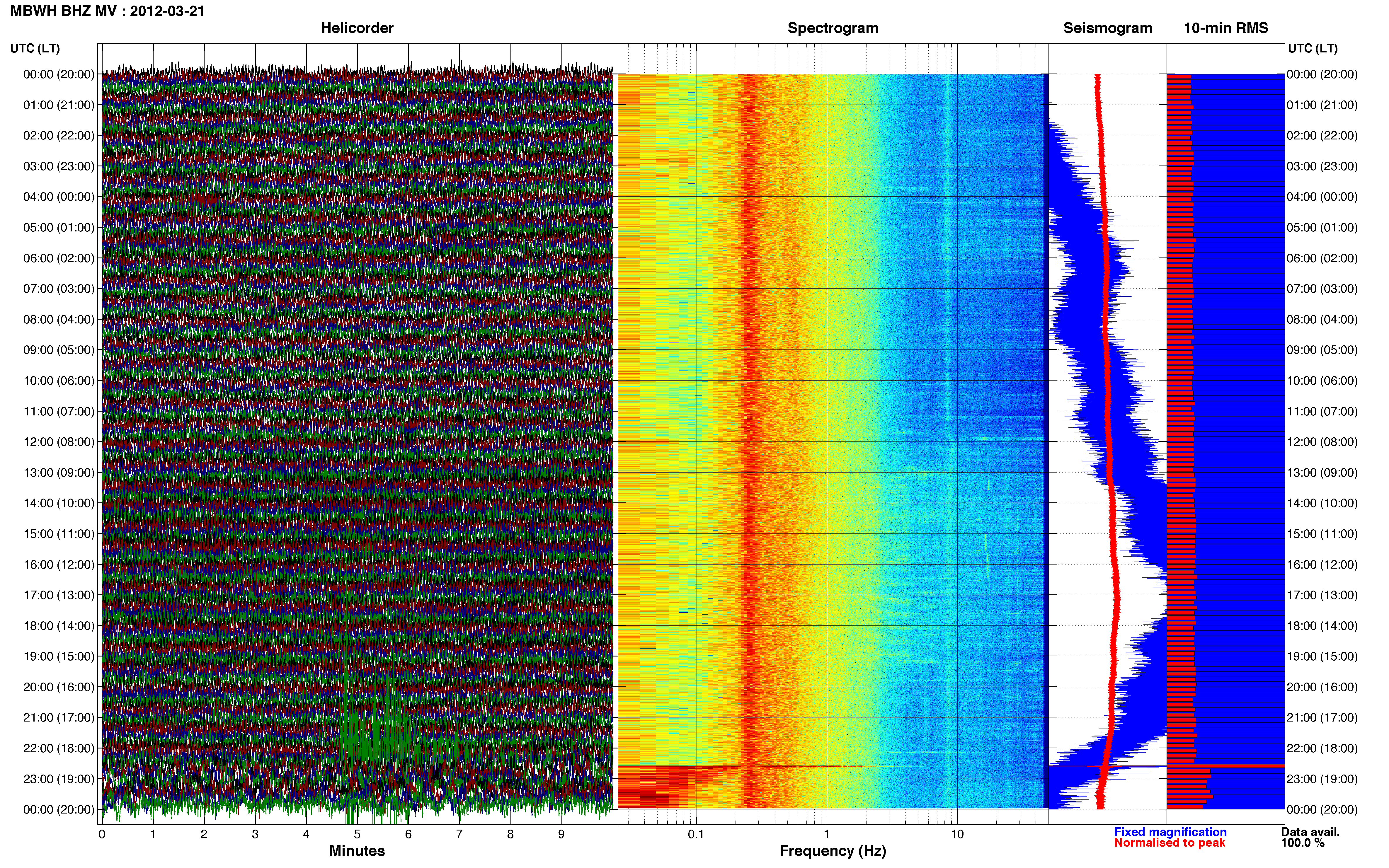Click 23:00 (19:00) on the RMS-side time axis
Screen dimensions: 1389x868
point(1322,779)
